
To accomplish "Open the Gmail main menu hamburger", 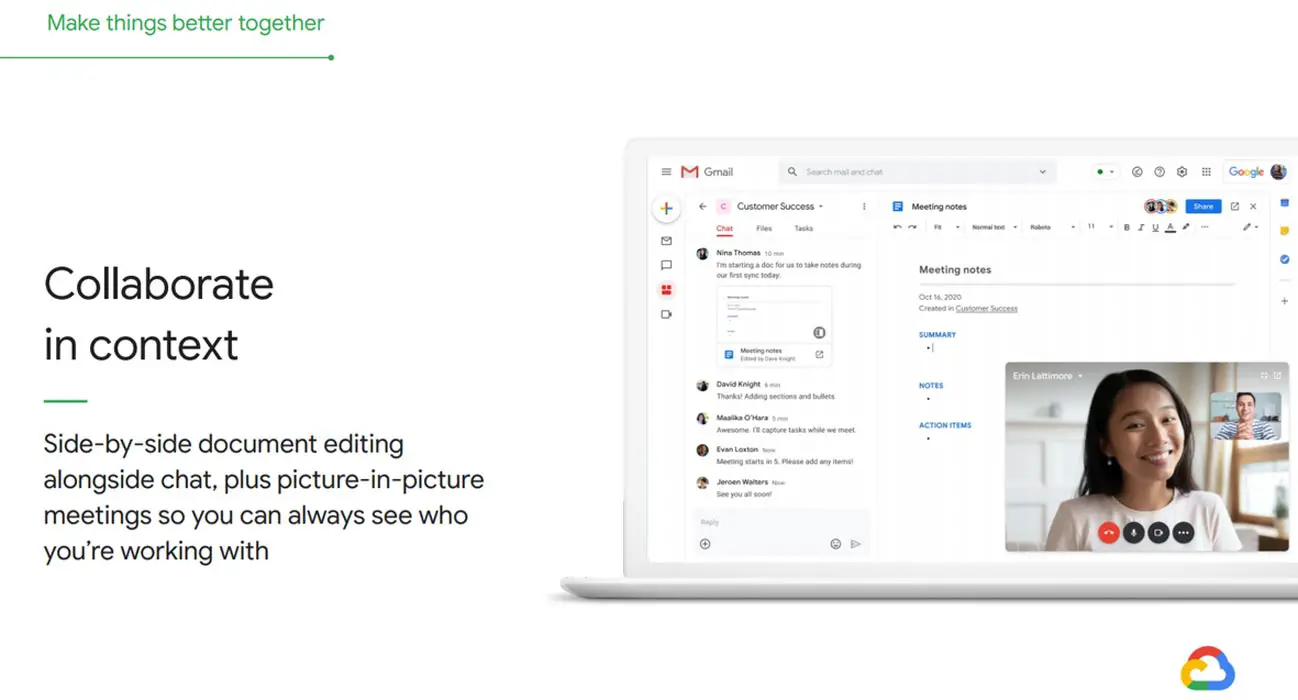I will point(666,172).
